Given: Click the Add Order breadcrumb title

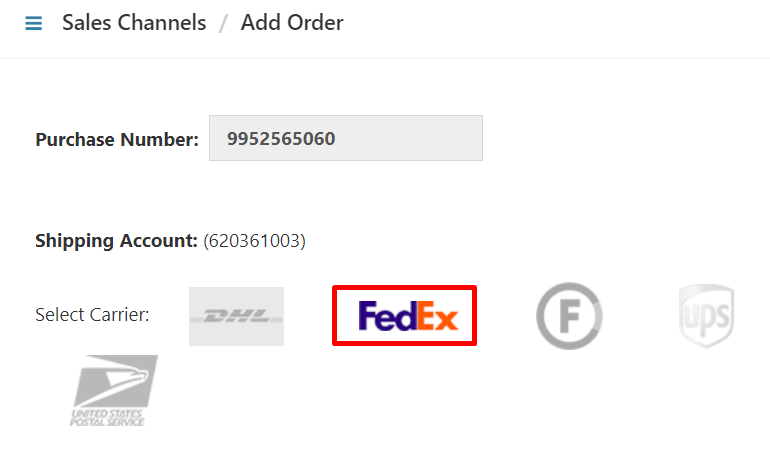Looking at the screenshot, I should pyautogui.click(x=292, y=23).
